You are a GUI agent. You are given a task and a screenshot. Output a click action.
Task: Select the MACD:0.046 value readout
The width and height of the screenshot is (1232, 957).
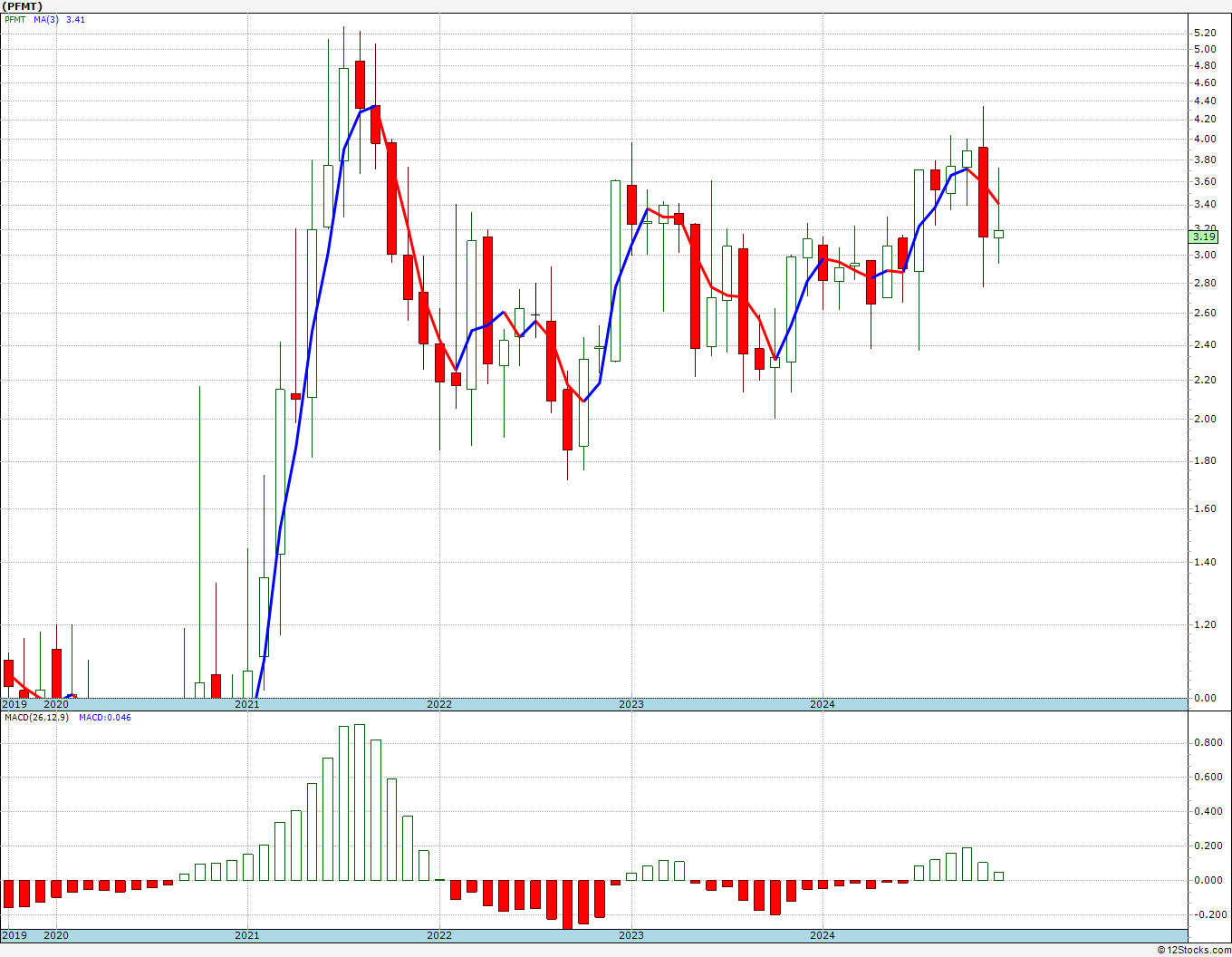point(105,718)
